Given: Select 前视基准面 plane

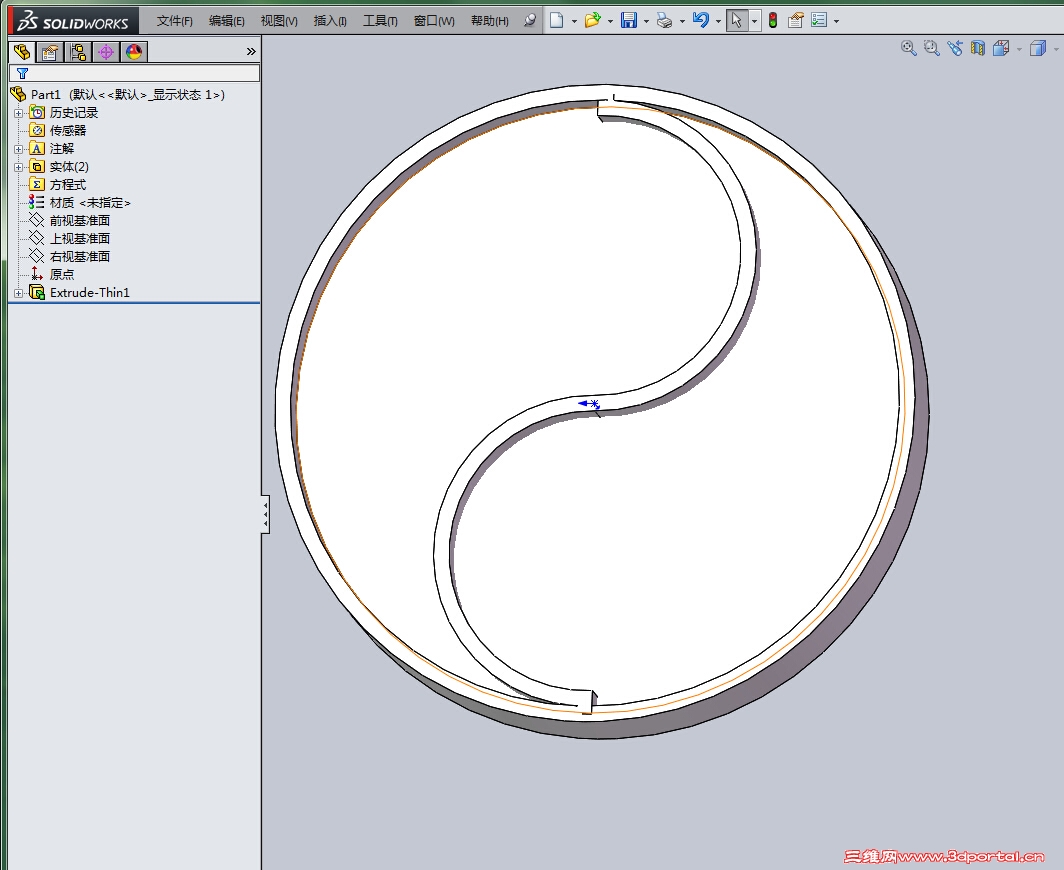Looking at the screenshot, I should [70, 221].
